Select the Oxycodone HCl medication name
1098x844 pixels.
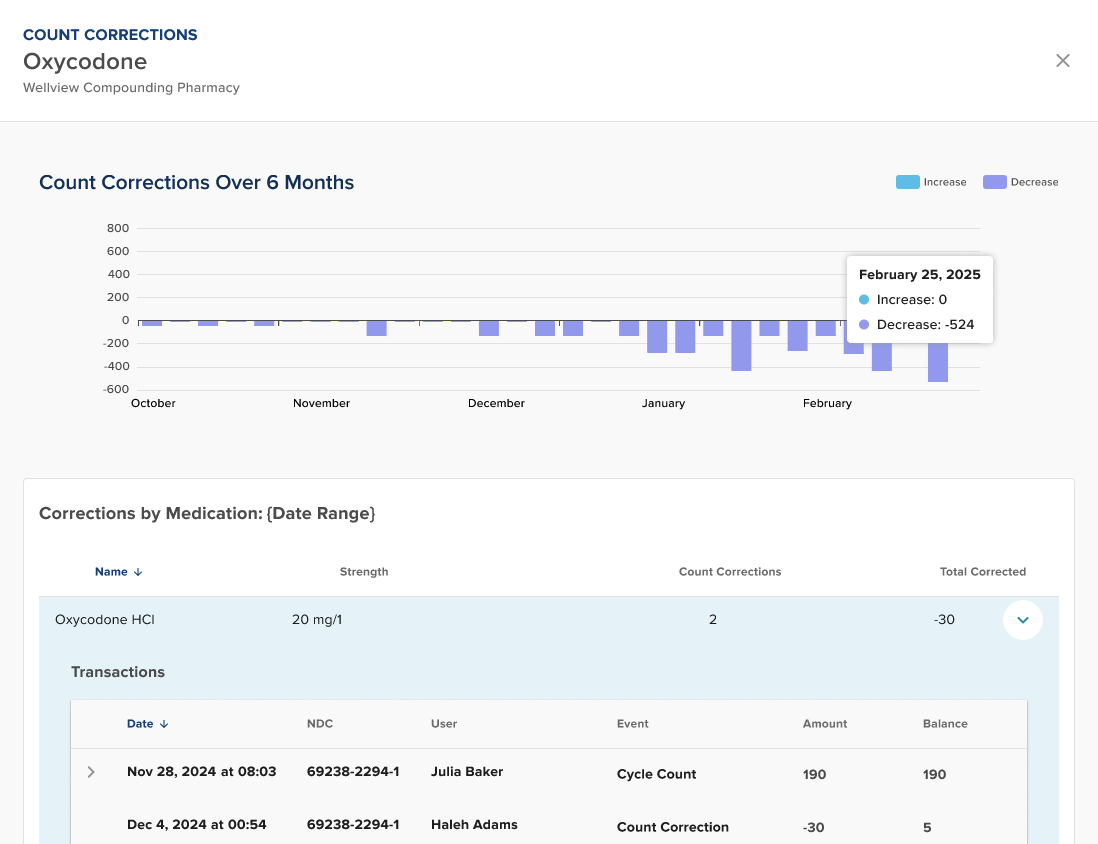tap(105, 619)
